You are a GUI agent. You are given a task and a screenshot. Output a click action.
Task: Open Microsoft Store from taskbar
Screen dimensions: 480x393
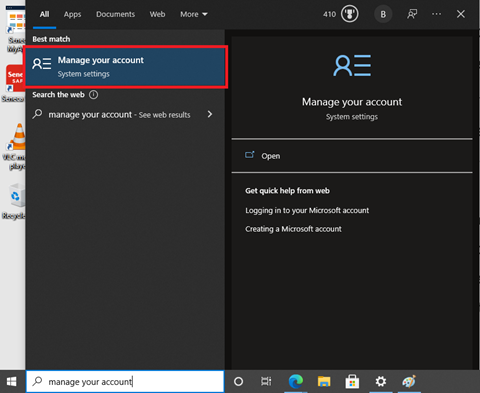(352, 381)
